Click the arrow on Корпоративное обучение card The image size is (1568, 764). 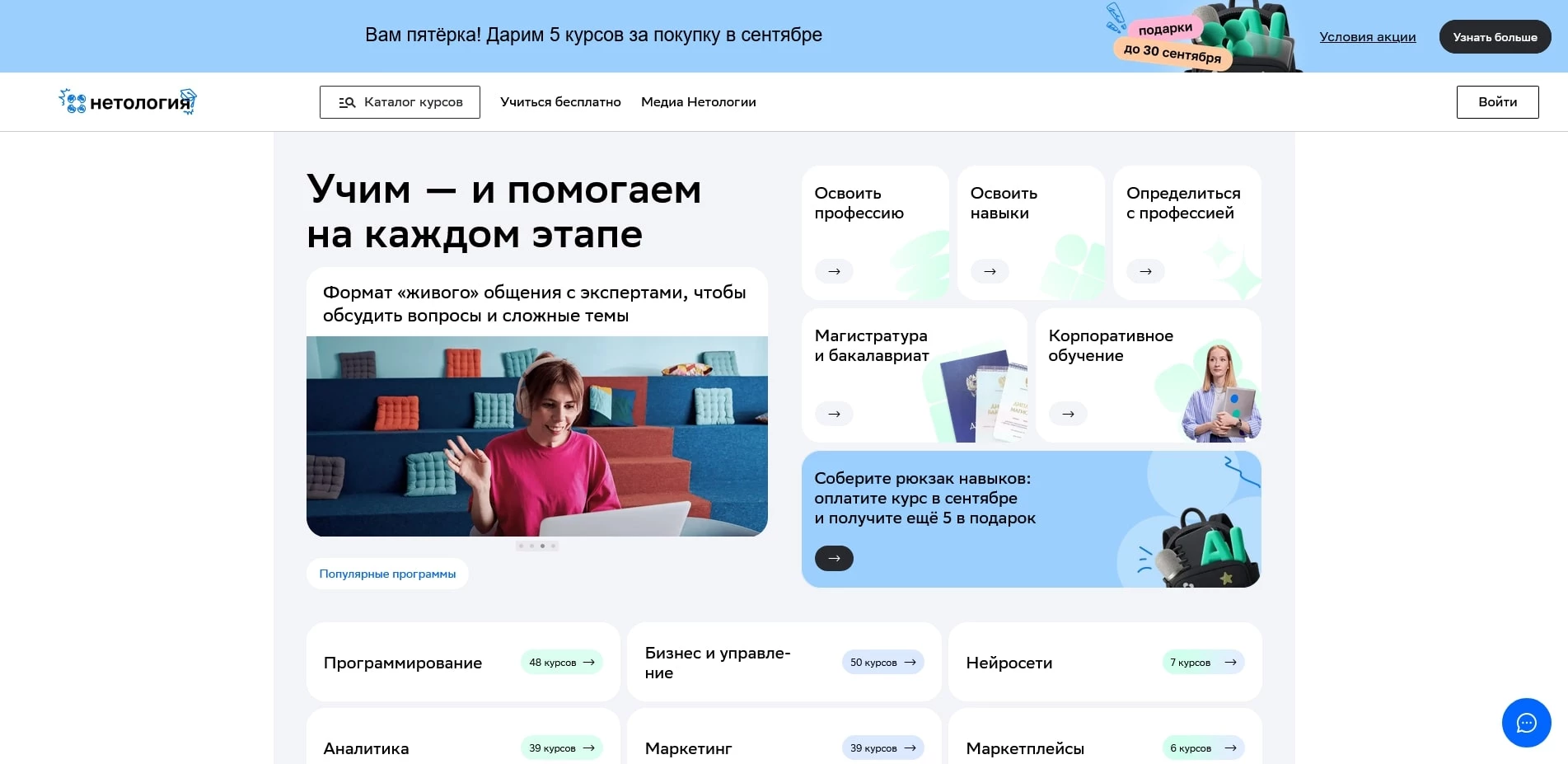click(x=1067, y=414)
